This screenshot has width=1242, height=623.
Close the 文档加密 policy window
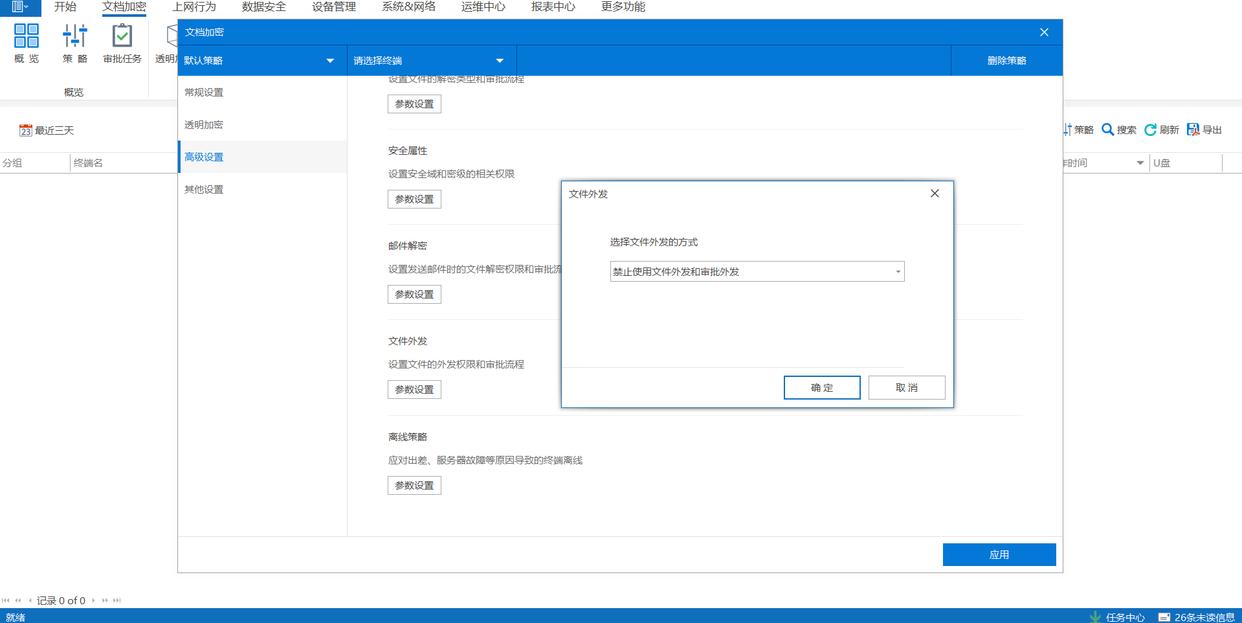(x=1044, y=32)
